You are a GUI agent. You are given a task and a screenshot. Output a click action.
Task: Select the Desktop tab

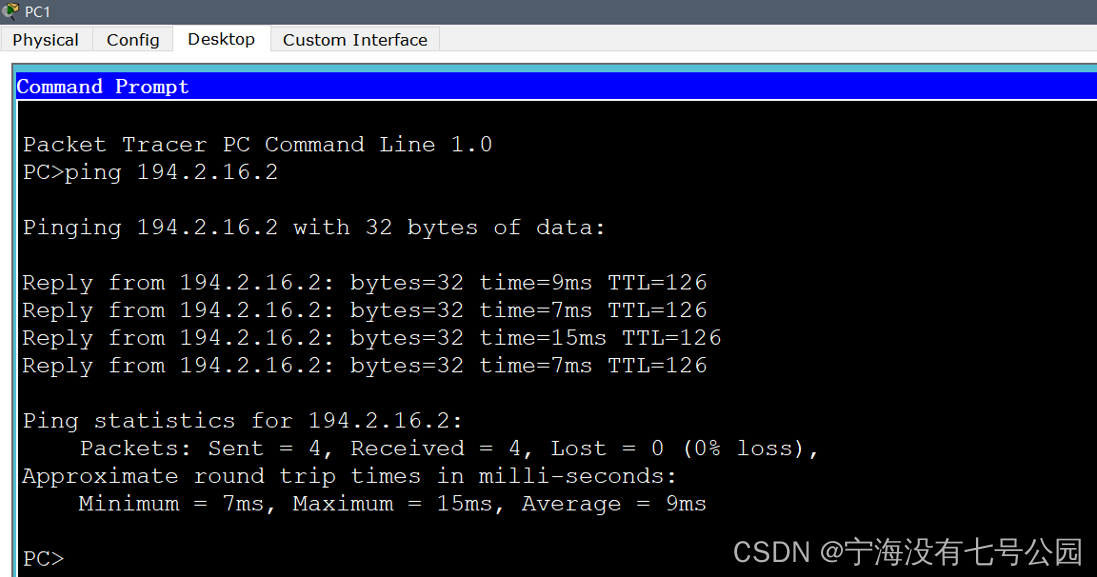(221, 38)
